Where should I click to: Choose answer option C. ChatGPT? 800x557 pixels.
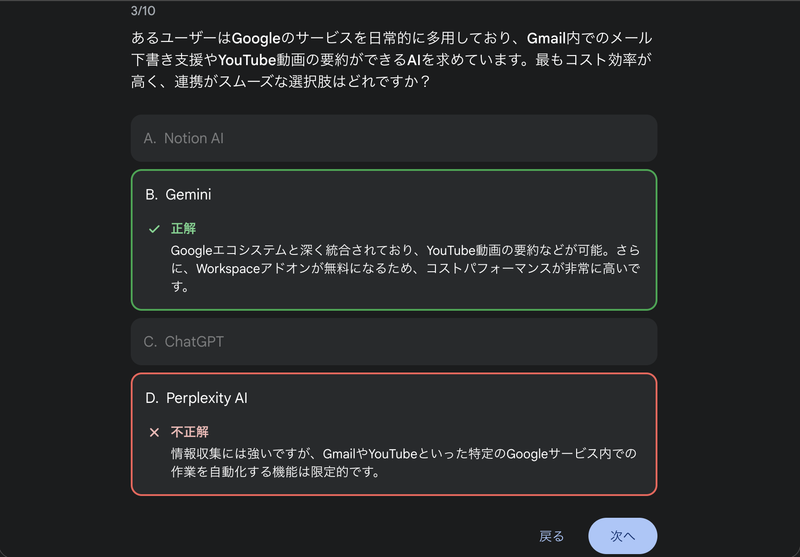[x=393, y=341]
